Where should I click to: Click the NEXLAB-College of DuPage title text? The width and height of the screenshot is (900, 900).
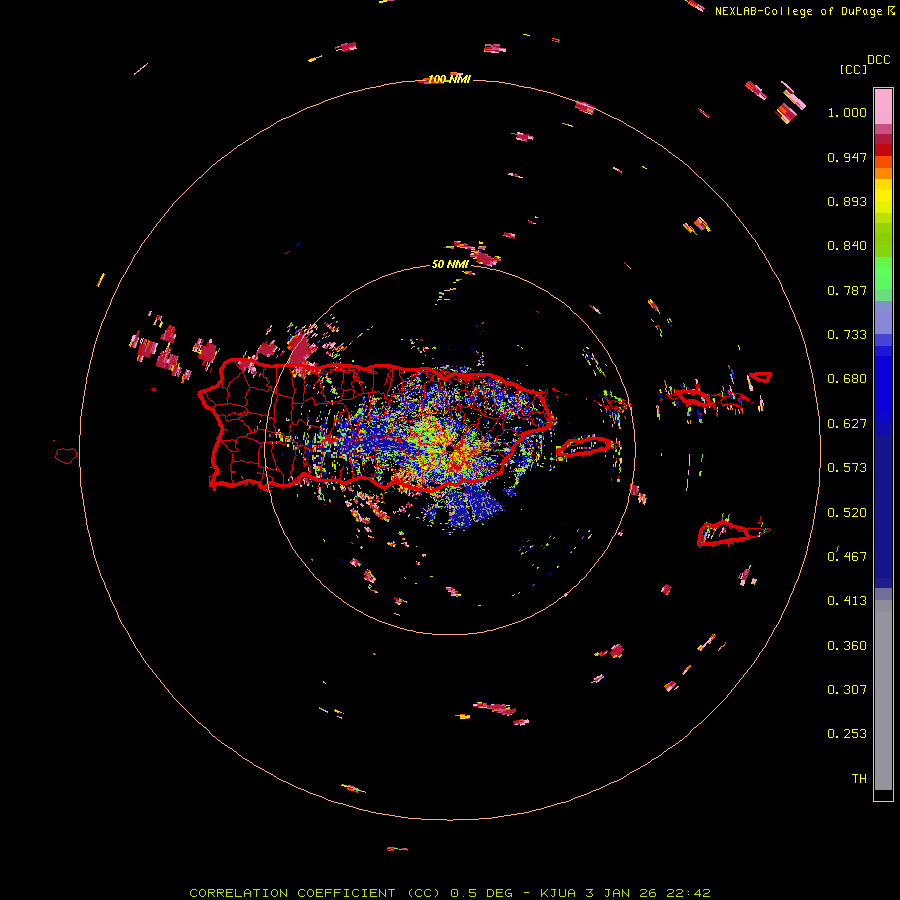[x=798, y=11]
